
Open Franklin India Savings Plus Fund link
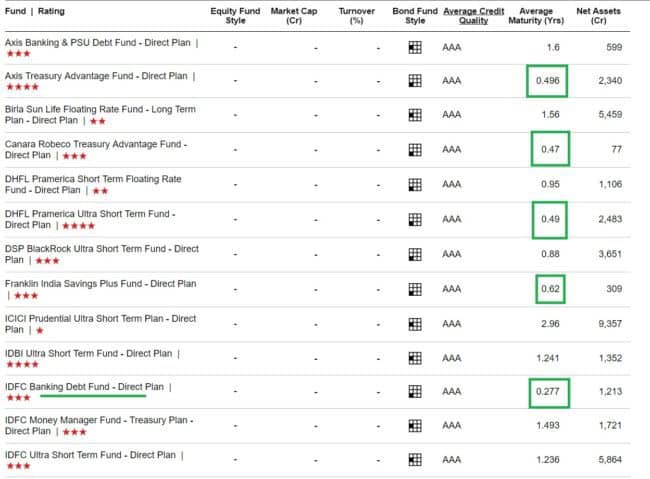click(101, 284)
